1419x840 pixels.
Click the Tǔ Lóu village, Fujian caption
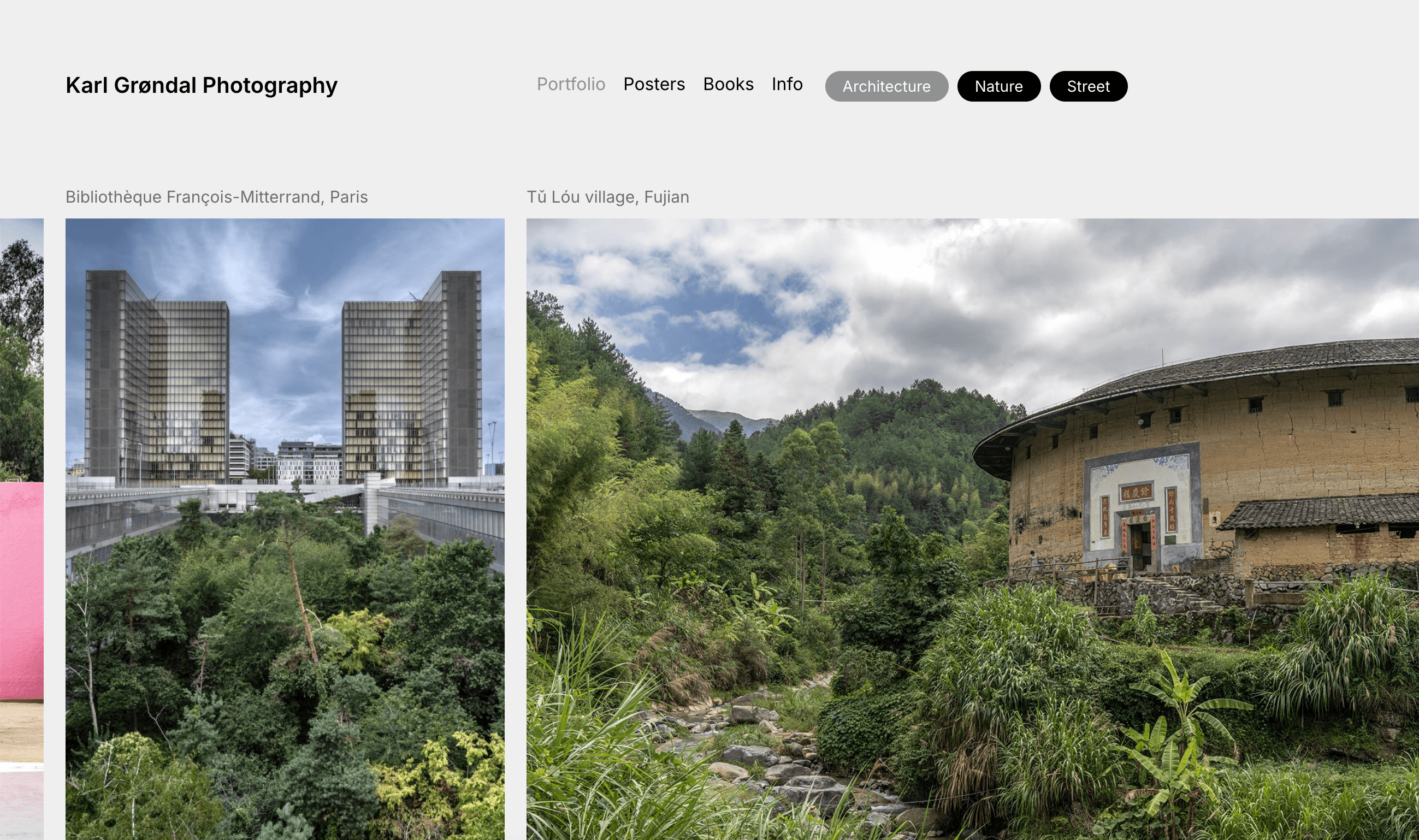coord(608,197)
